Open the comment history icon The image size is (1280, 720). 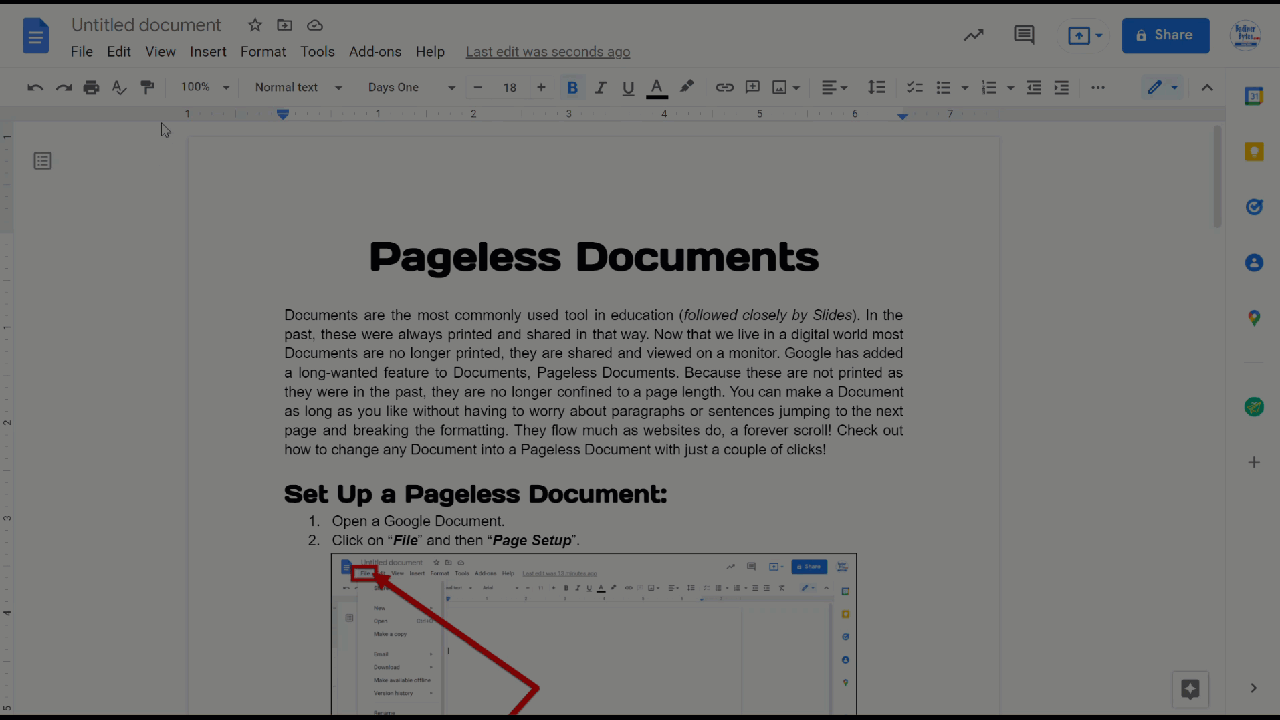pyautogui.click(x=1024, y=36)
